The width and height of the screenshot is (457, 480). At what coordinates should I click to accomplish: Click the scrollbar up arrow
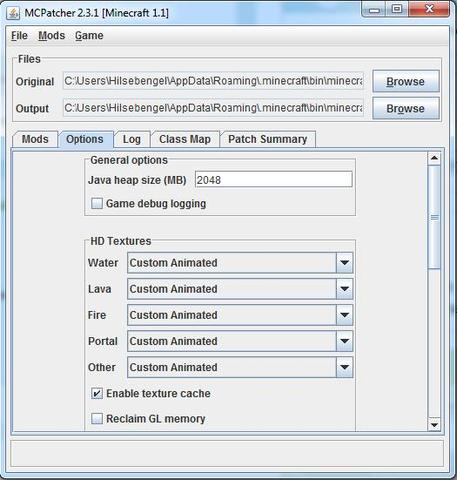[x=434, y=158]
